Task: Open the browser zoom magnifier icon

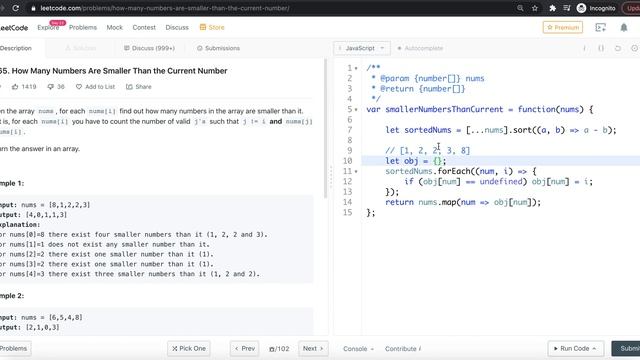Action: pyautogui.click(x=520, y=8)
